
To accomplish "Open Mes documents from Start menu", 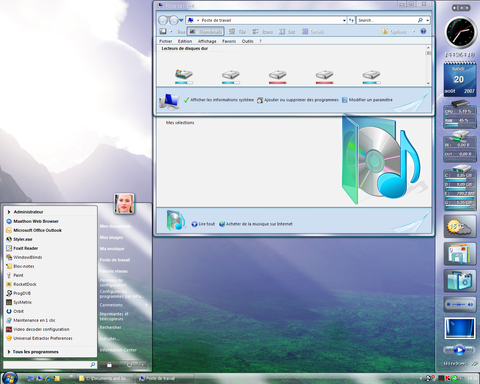I will point(115,226).
